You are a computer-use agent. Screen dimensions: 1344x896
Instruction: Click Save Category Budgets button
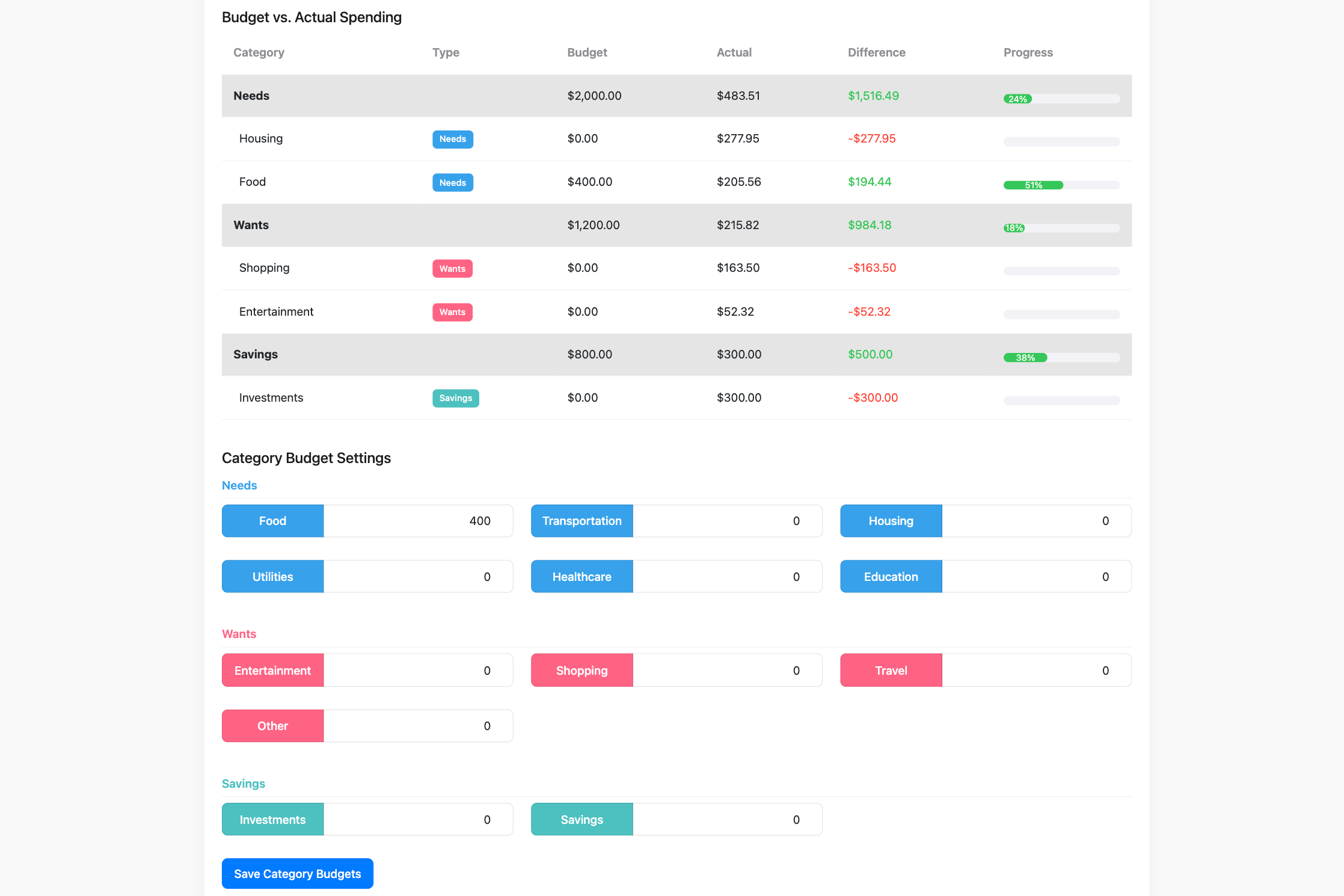297,873
